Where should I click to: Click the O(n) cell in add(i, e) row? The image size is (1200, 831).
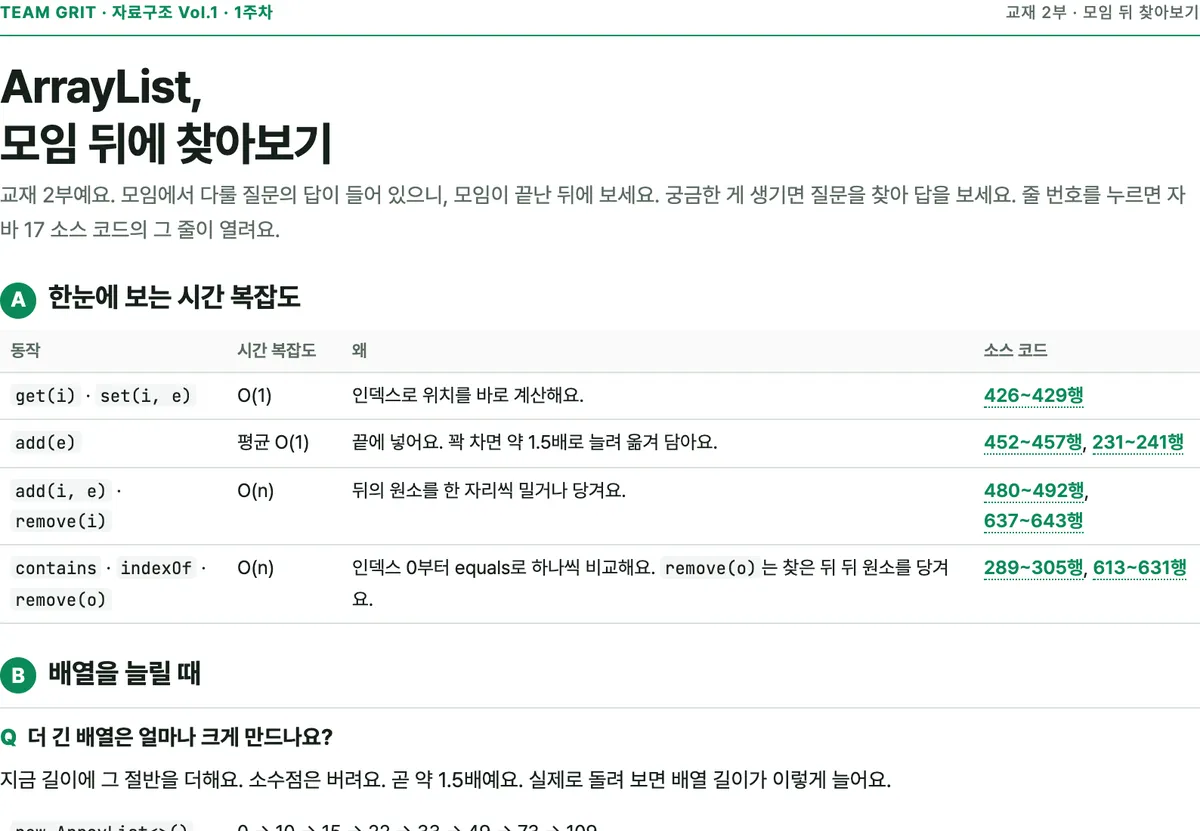pyautogui.click(x=255, y=490)
